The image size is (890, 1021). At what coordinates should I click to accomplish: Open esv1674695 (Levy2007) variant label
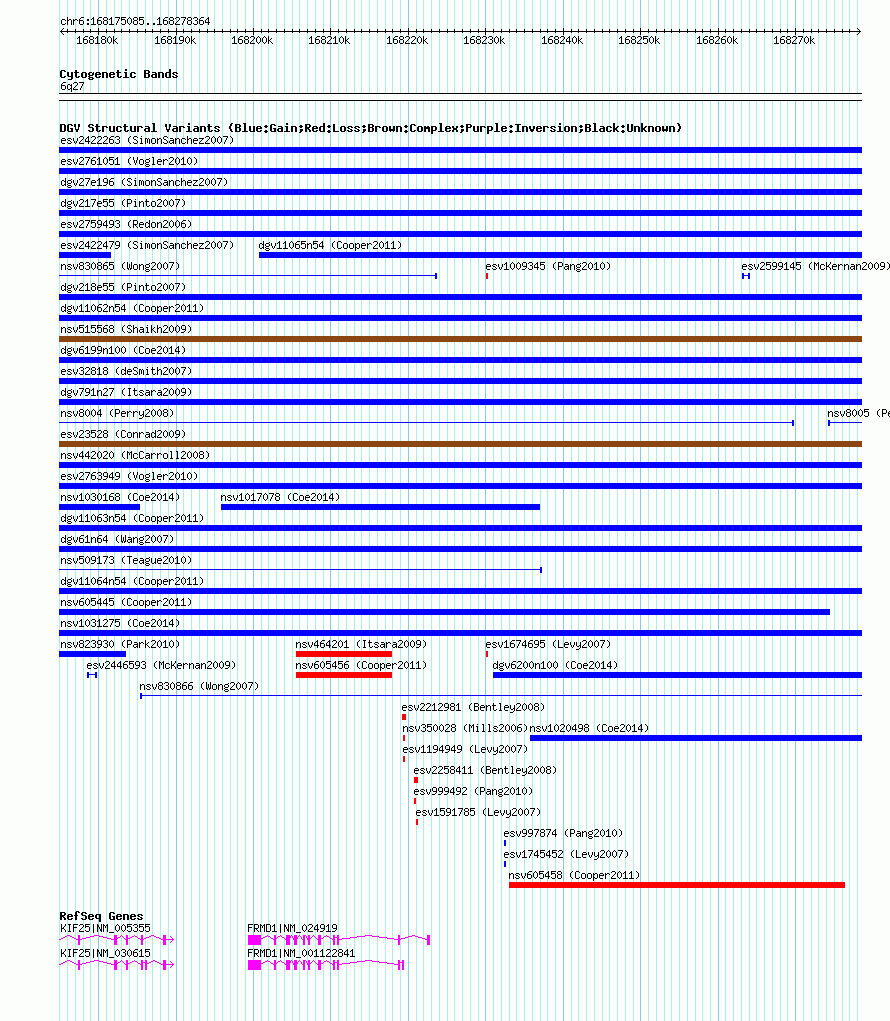tap(548, 644)
